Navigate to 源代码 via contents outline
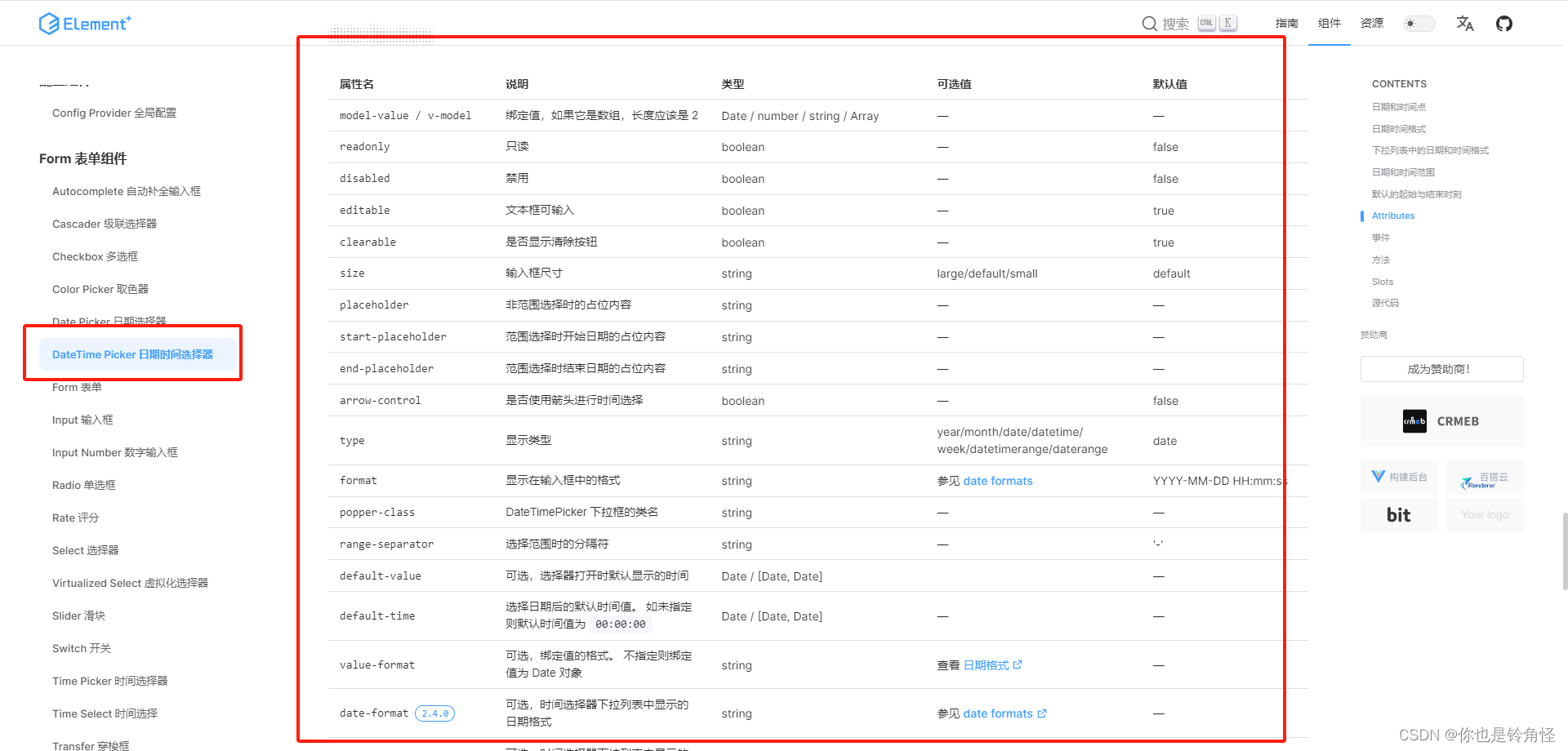Viewport: 1568px width, 751px height. (1385, 303)
